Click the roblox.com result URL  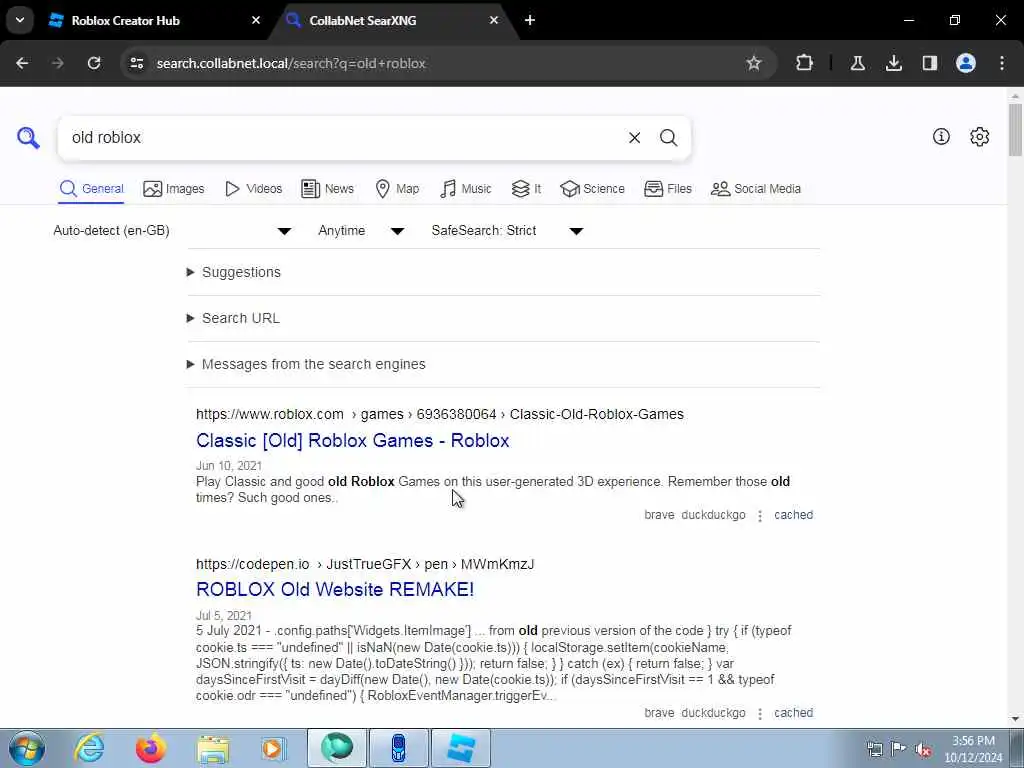click(440, 414)
